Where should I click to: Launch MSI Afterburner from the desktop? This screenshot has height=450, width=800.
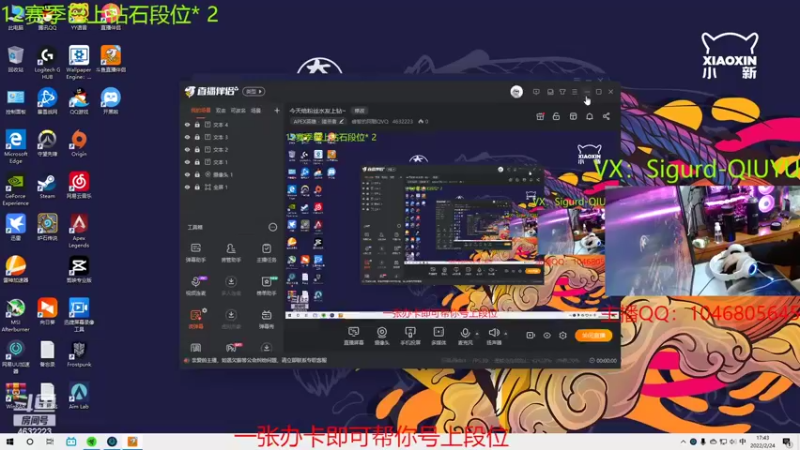(x=15, y=316)
